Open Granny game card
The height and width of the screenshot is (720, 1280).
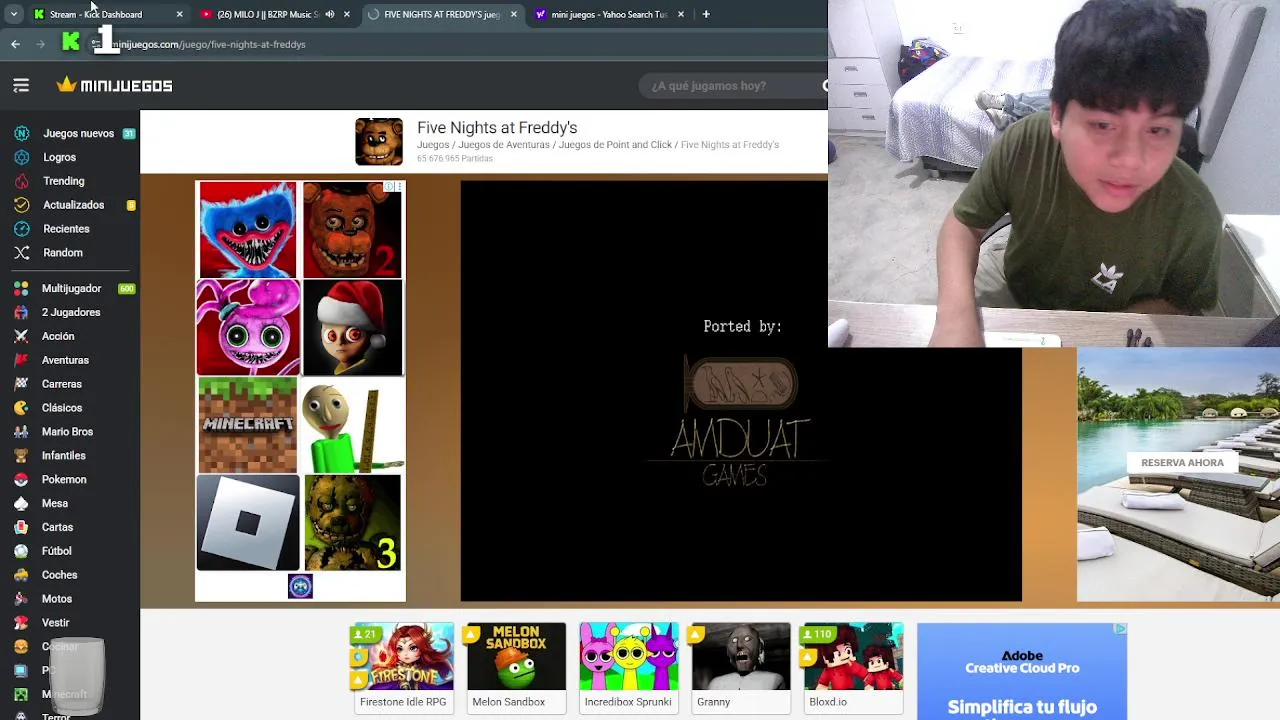pyautogui.click(x=740, y=667)
